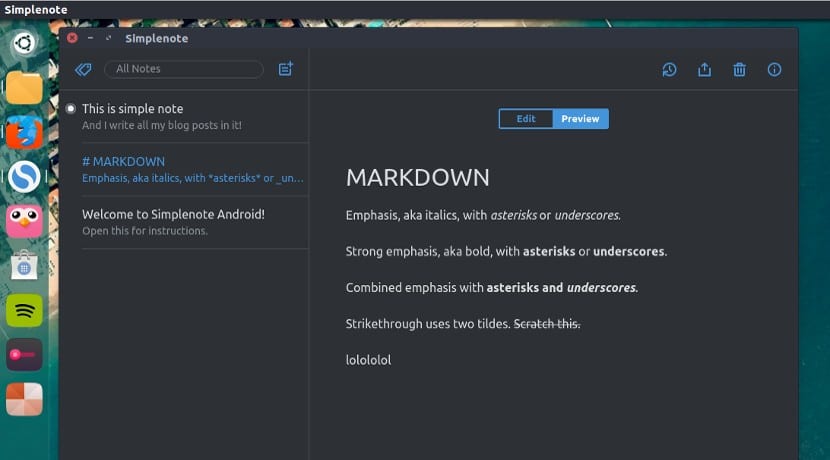Create a new note with the plus icon
The width and height of the screenshot is (830, 460).
(x=286, y=69)
